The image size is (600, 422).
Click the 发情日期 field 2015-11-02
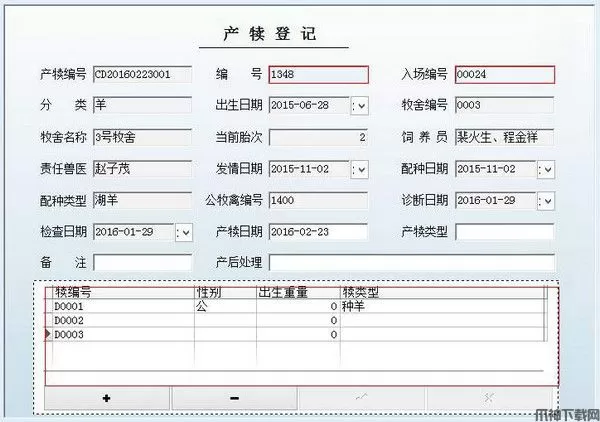(x=309, y=169)
